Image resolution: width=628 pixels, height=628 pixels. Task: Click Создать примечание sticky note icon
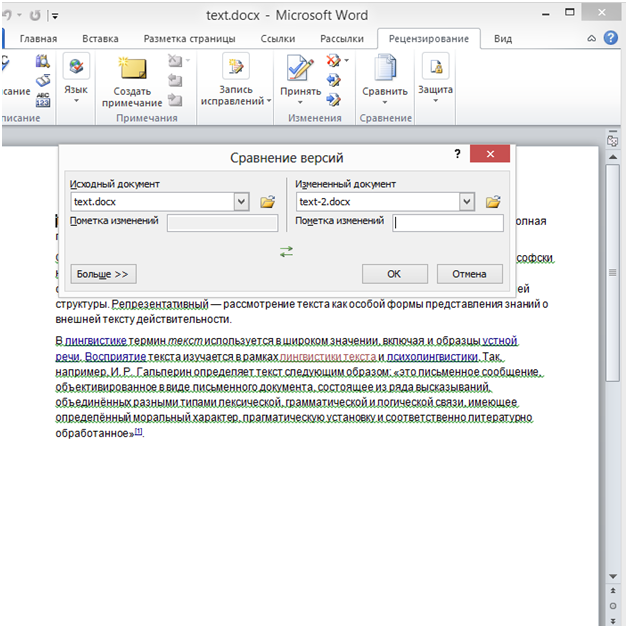coord(133,68)
